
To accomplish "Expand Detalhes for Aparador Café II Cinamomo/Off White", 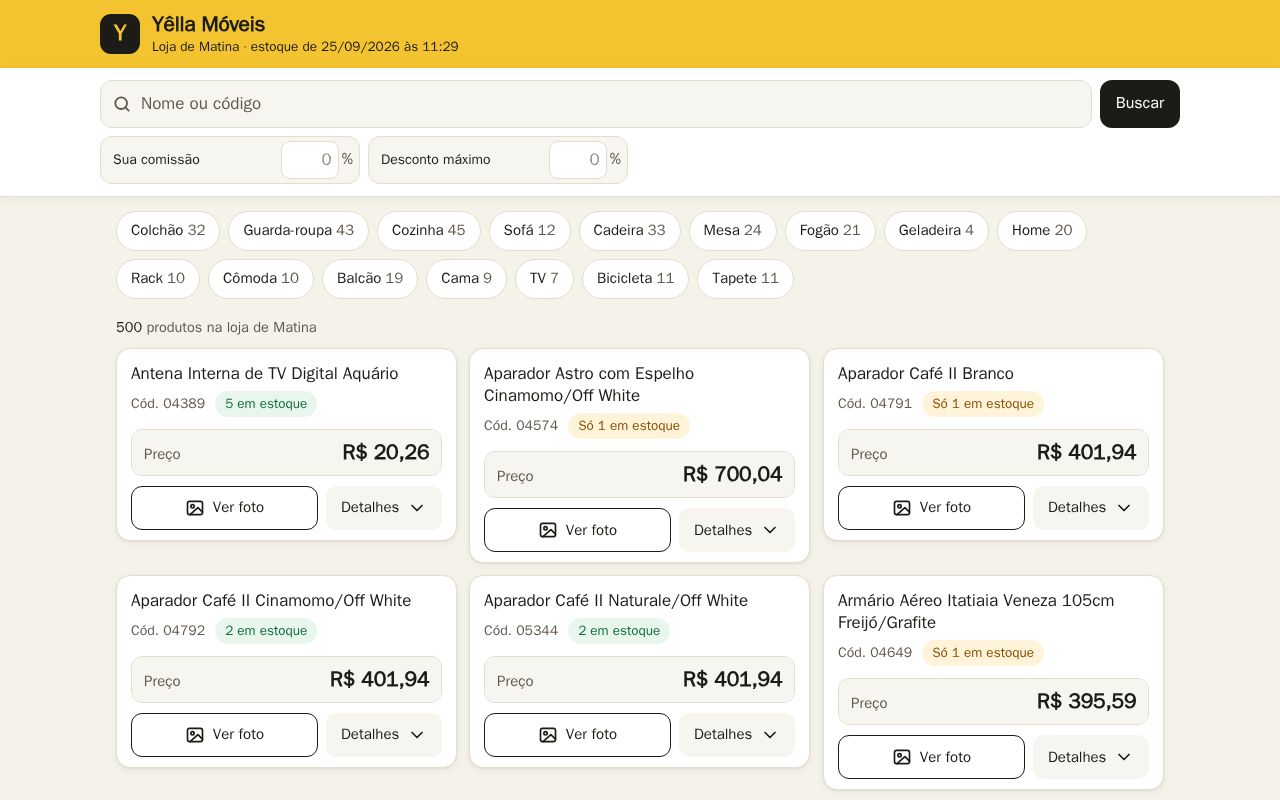I will click(x=384, y=735).
